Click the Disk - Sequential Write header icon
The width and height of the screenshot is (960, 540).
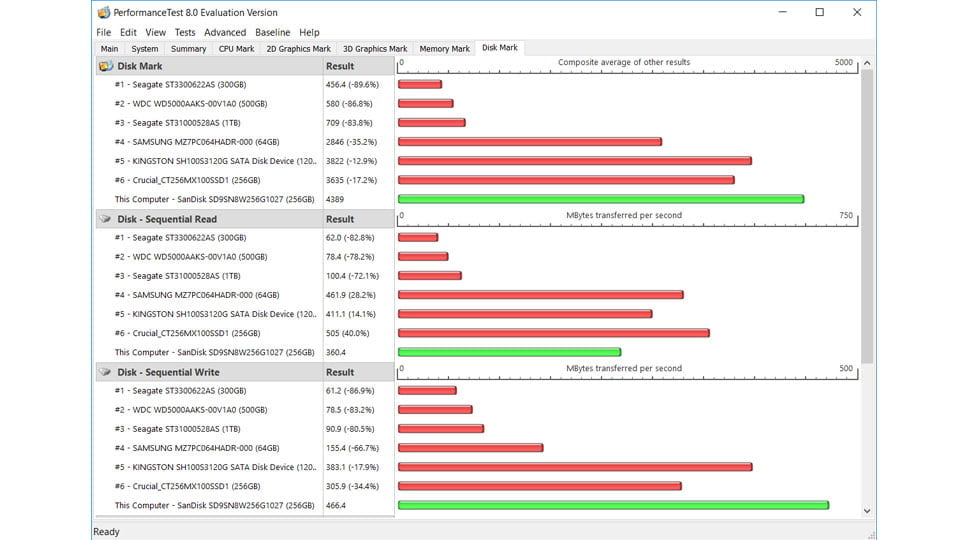[105, 372]
